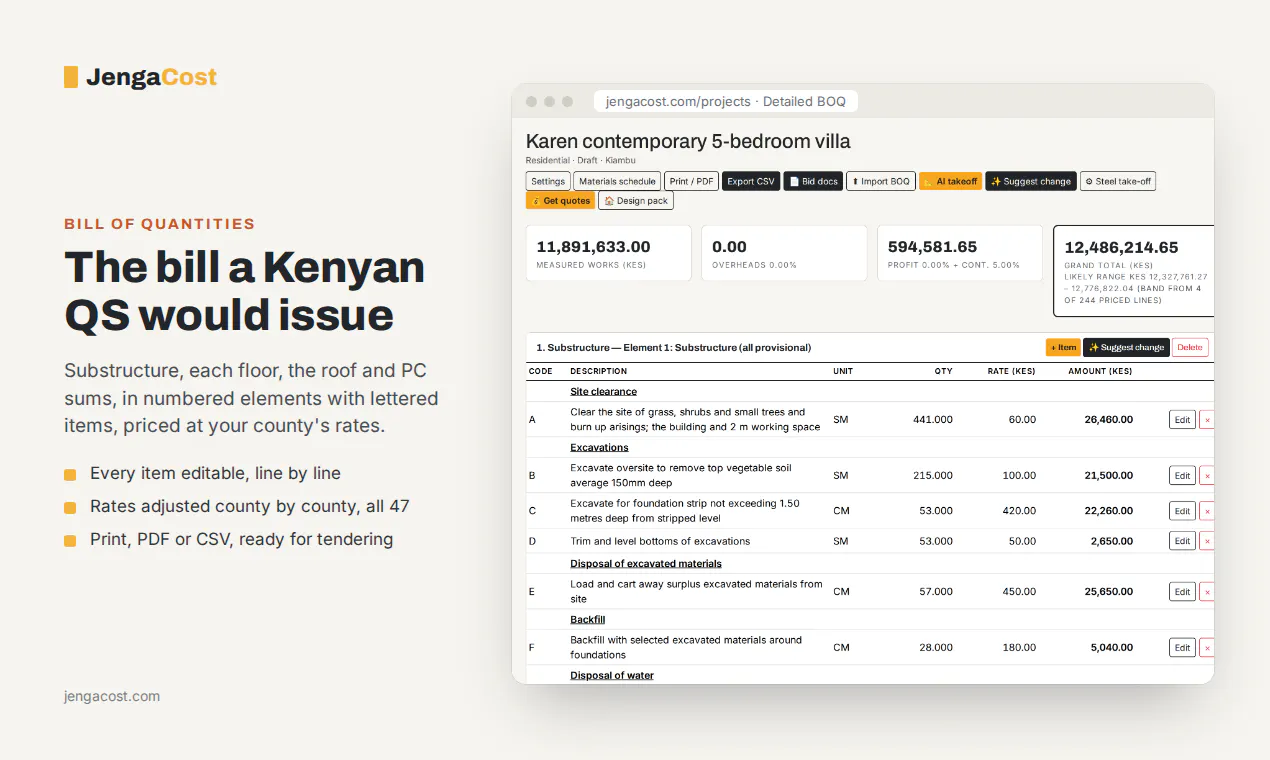The width and height of the screenshot is (1270, 760).
Task: Open Steel take-off
Action: point(1118,181)
